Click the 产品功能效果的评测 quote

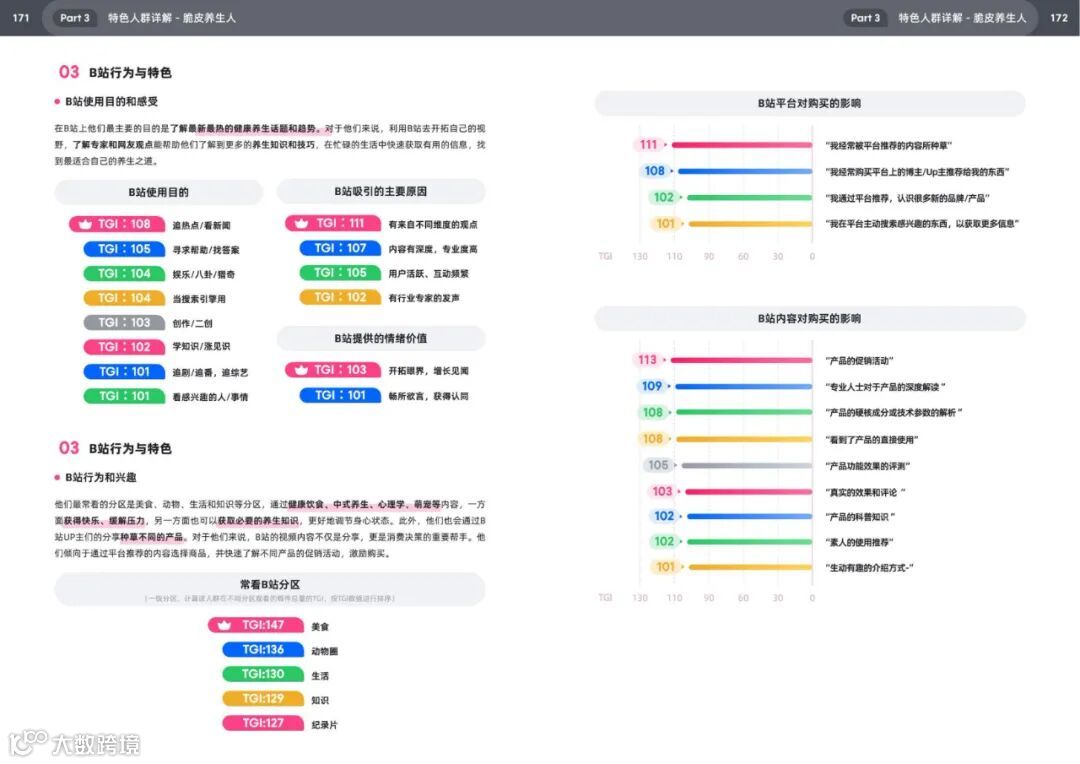[868, 466]
